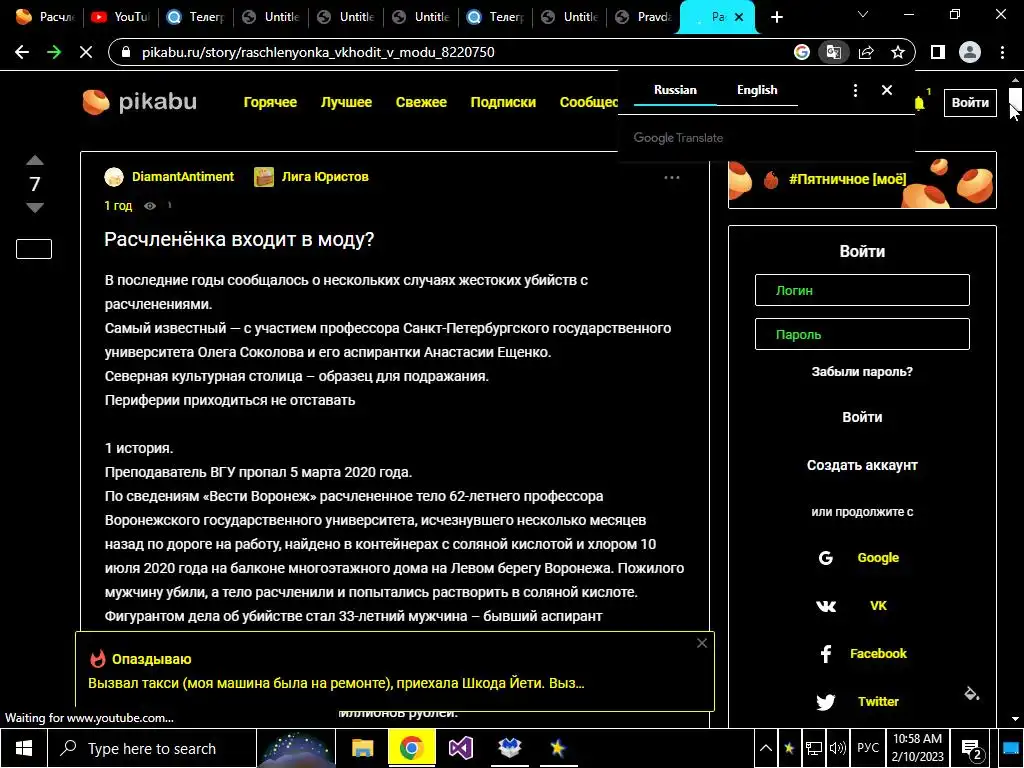The height and width of the screenshot is (768, 1024).
Task: Click the paint bucket icon in sidebar
Action: pyautogui.click(x=972, y=694)
